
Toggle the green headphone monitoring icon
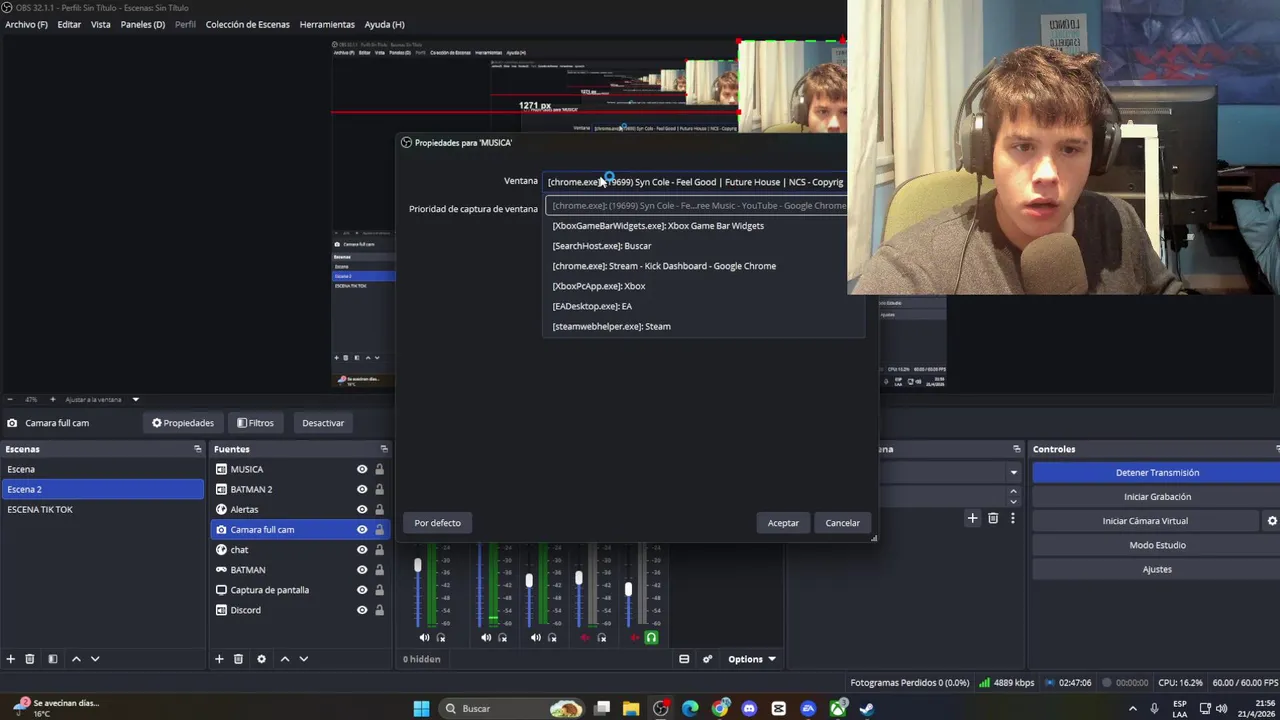tap(651, 638)
